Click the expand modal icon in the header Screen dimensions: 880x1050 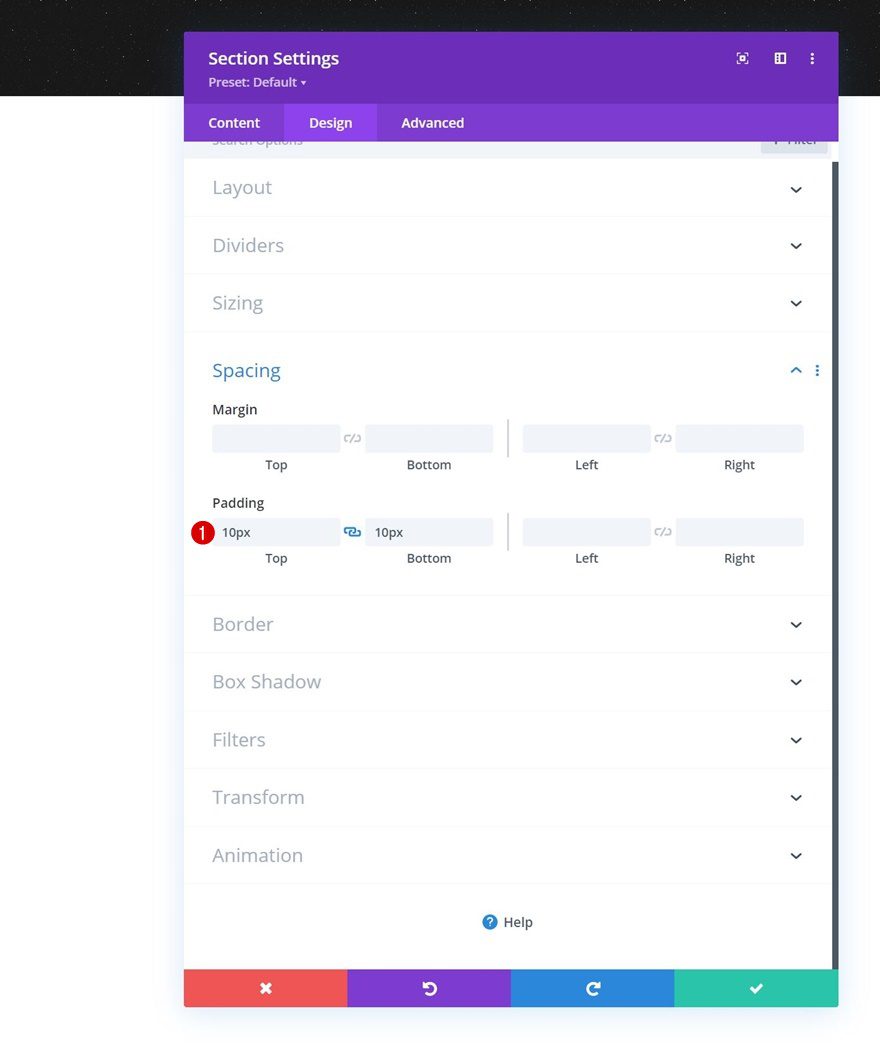[742, 58]
